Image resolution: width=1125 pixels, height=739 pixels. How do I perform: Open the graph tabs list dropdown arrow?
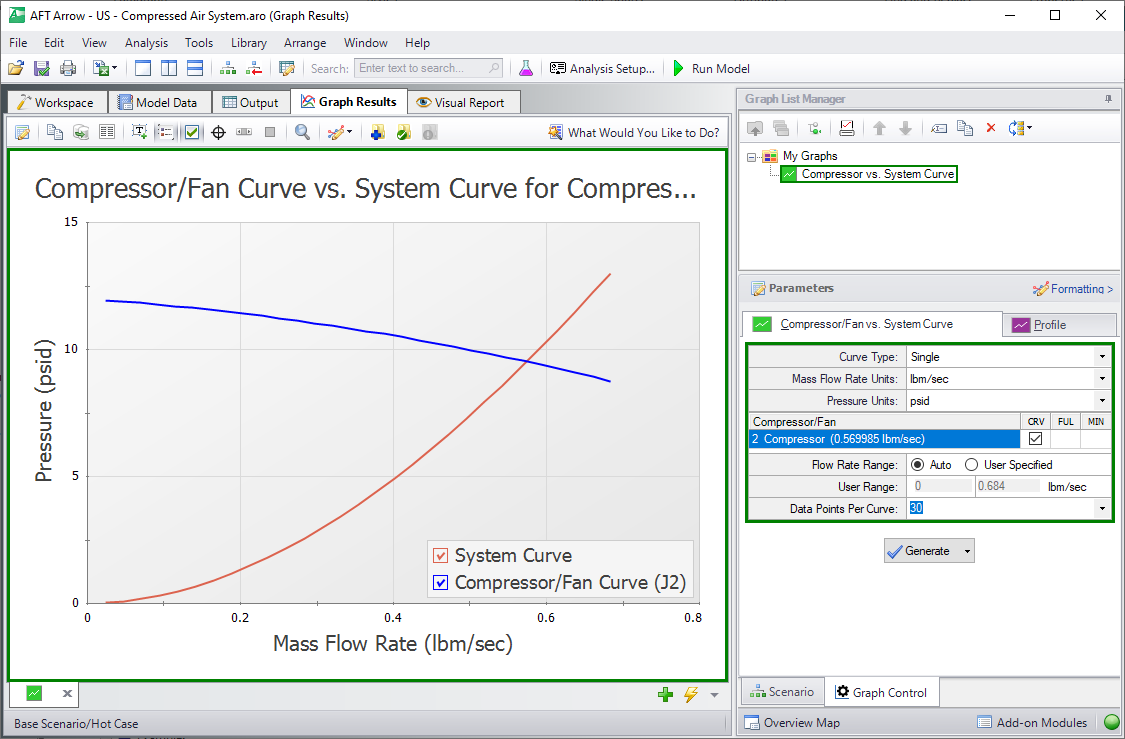pyautogui.click(x=714, y=695)
